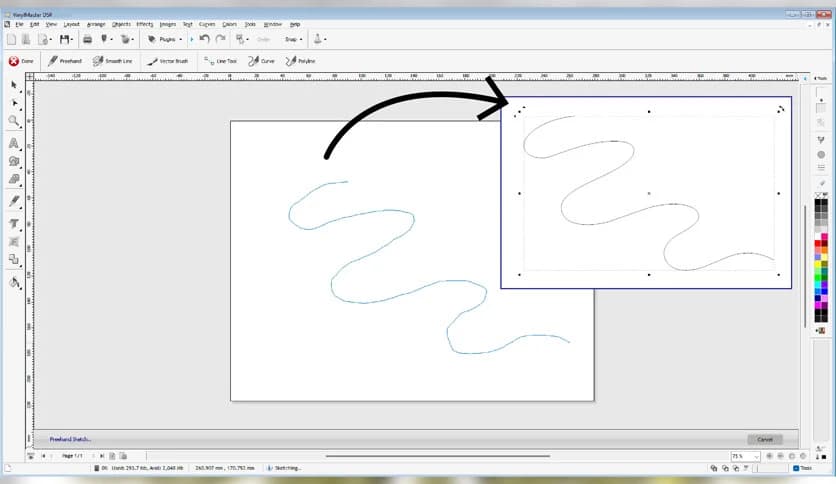Click the Done button
The height and width of the screenshot is (484, 836).
click(x=21, y=61)
